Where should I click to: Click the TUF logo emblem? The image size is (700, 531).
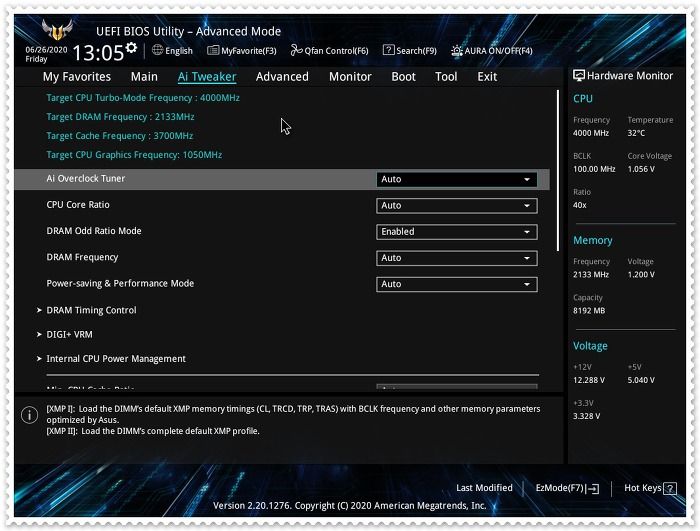coord(58,30)
